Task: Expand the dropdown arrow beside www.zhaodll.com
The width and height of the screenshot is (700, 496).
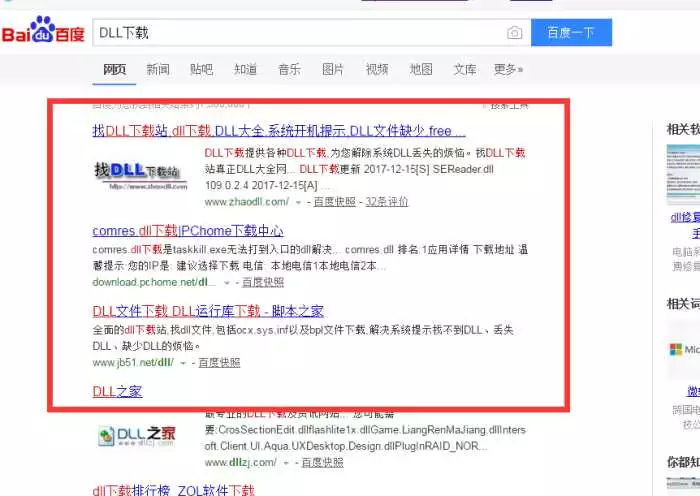Action: coord(298,203)
